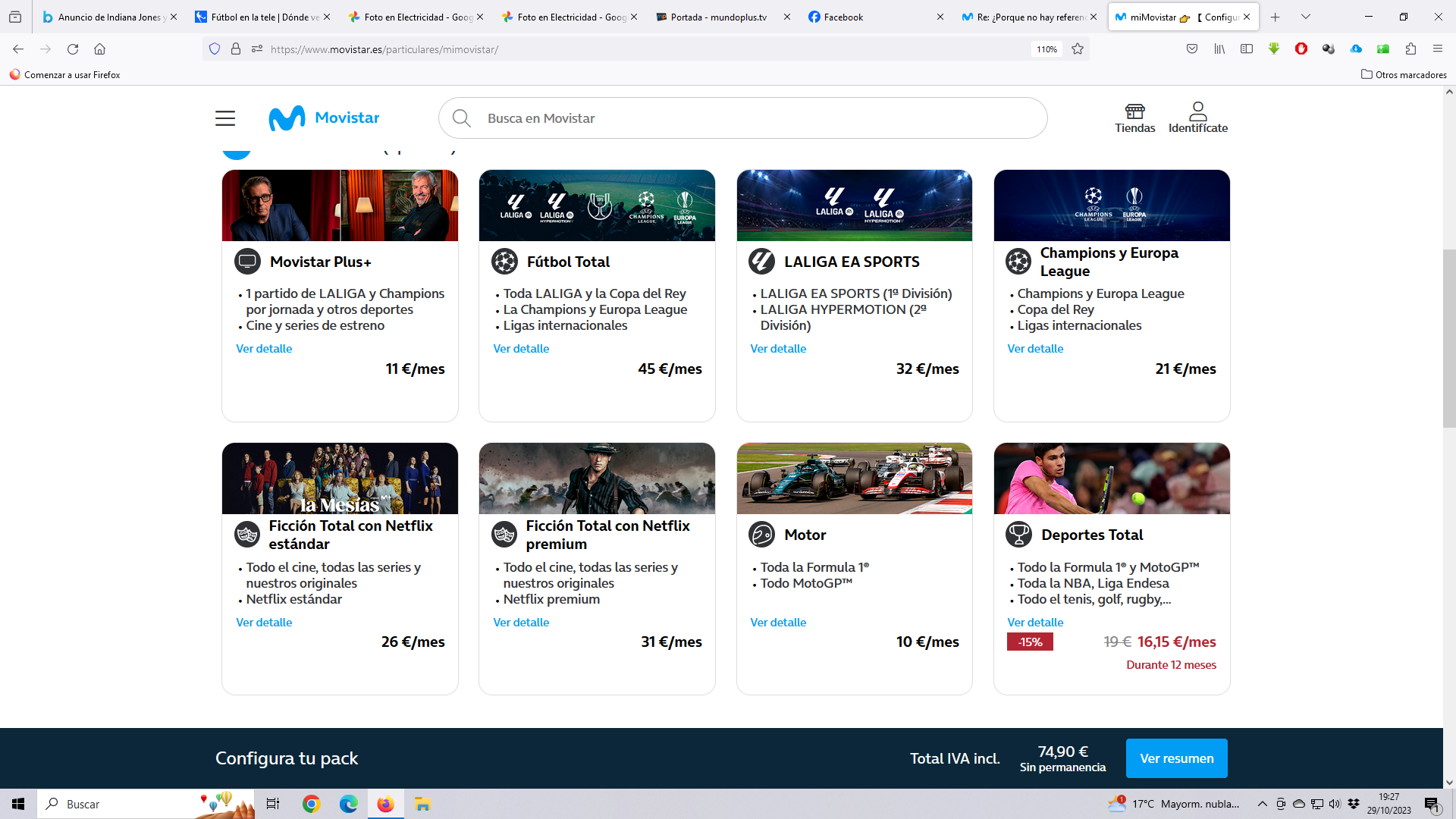Select the la Mesías banner image

pyautogui.click(x=340, y=479)
